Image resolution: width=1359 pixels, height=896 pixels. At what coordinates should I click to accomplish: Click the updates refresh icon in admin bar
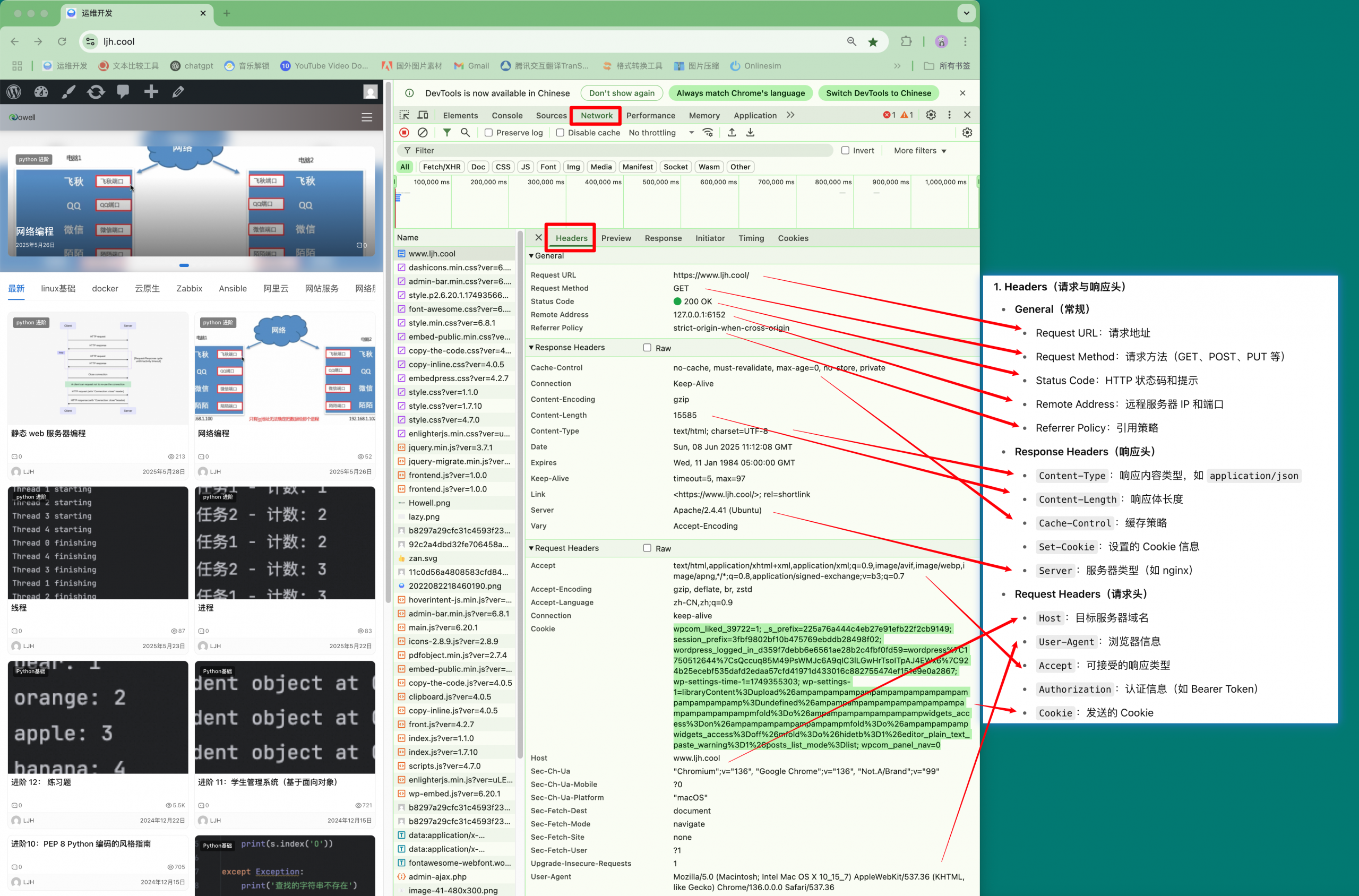(x=96, y=91)
